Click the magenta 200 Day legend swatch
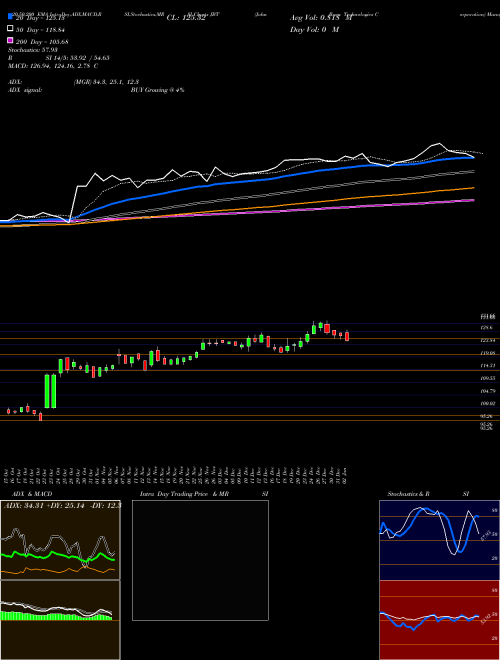Viewport: 500px width, 660px height. (x=10, y=40)
